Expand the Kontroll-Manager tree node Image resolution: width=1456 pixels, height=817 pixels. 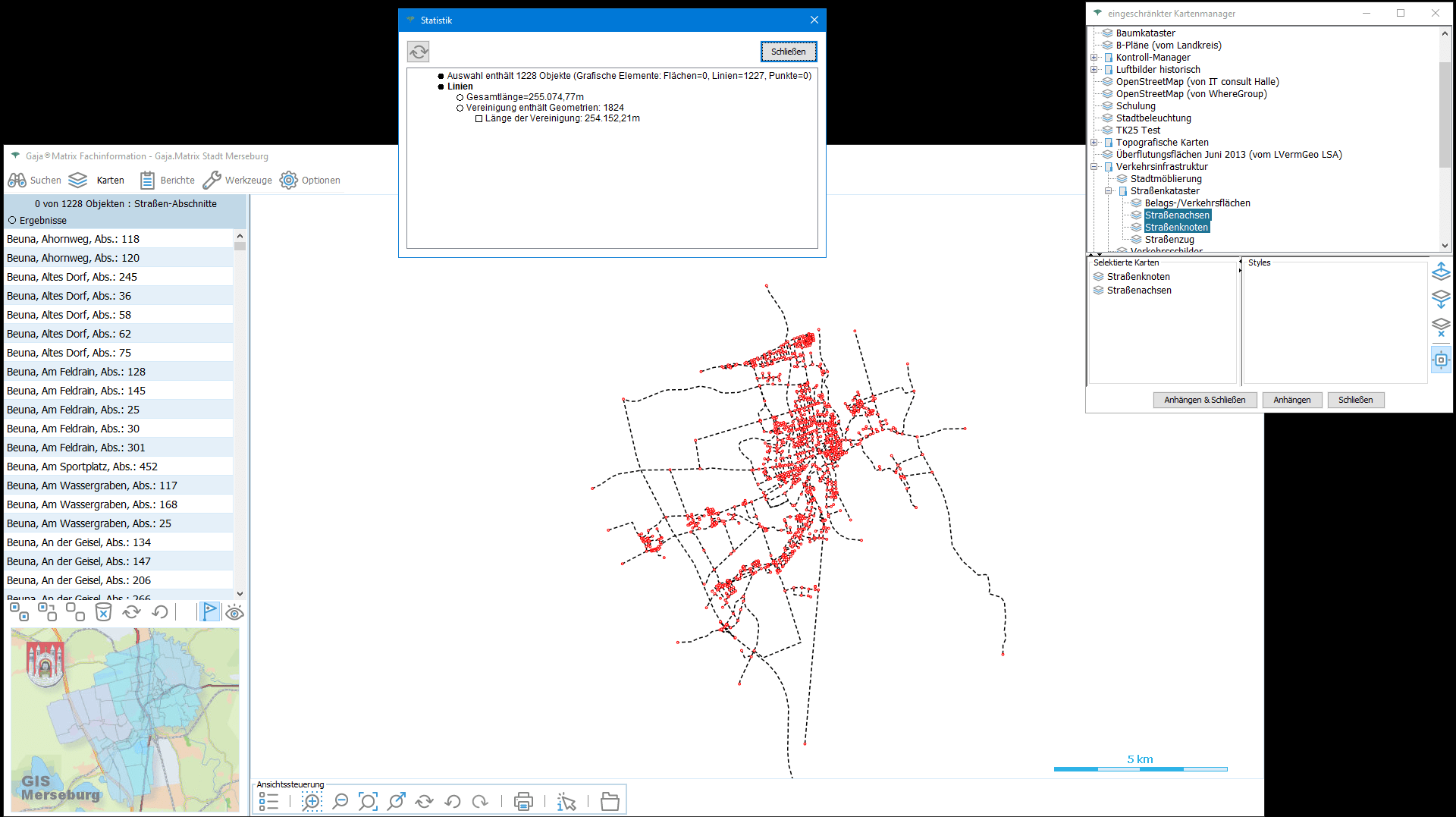1094,58
